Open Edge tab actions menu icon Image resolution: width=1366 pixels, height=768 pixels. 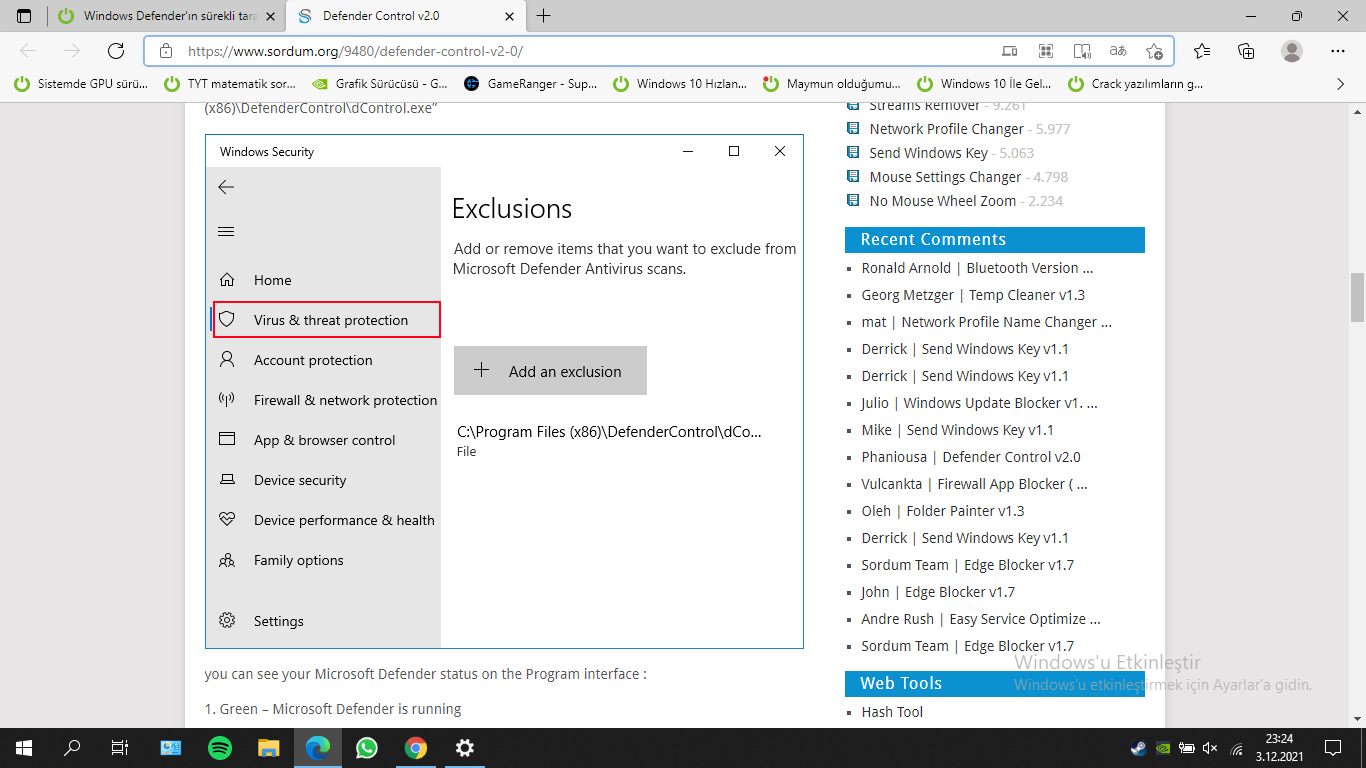point(24,16)
